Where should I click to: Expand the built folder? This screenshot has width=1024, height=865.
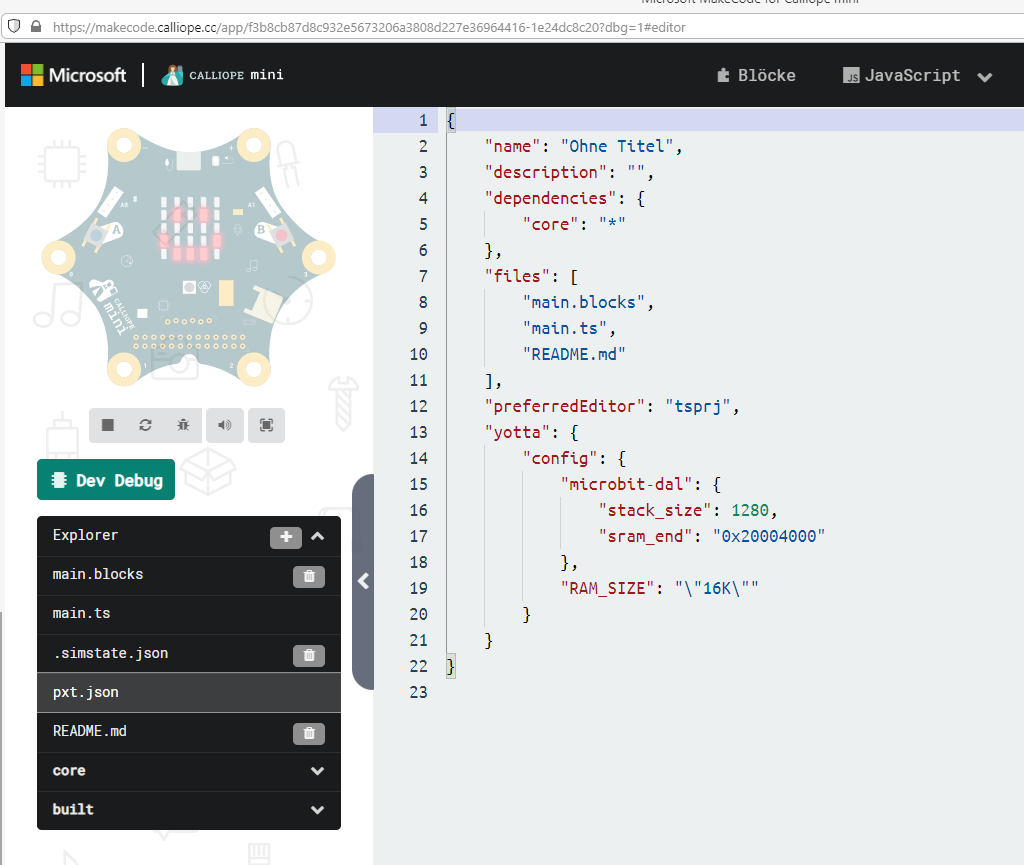[317, 810]
